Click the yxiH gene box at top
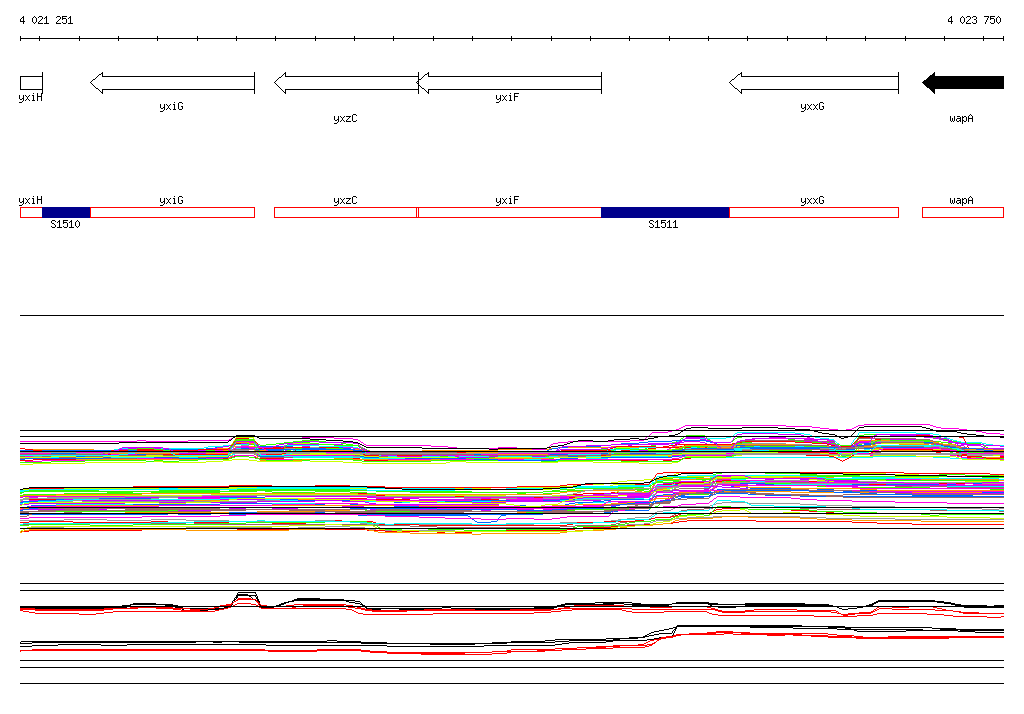 click(31, 83)
